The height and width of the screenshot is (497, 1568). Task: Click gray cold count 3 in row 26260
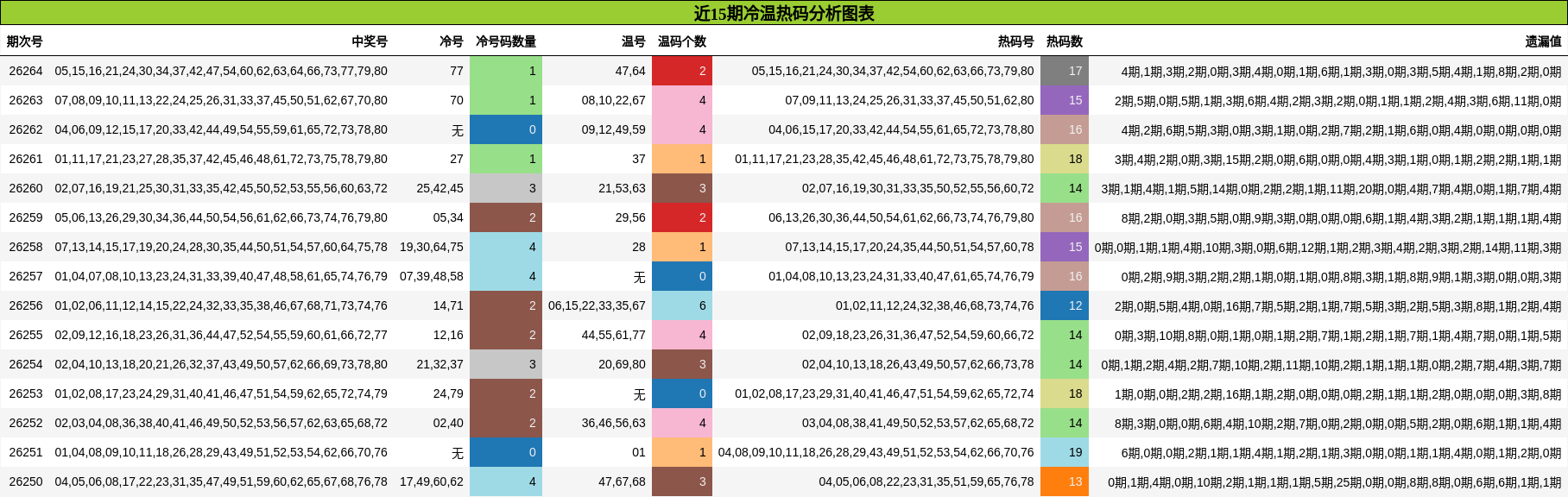pos(506,188)
